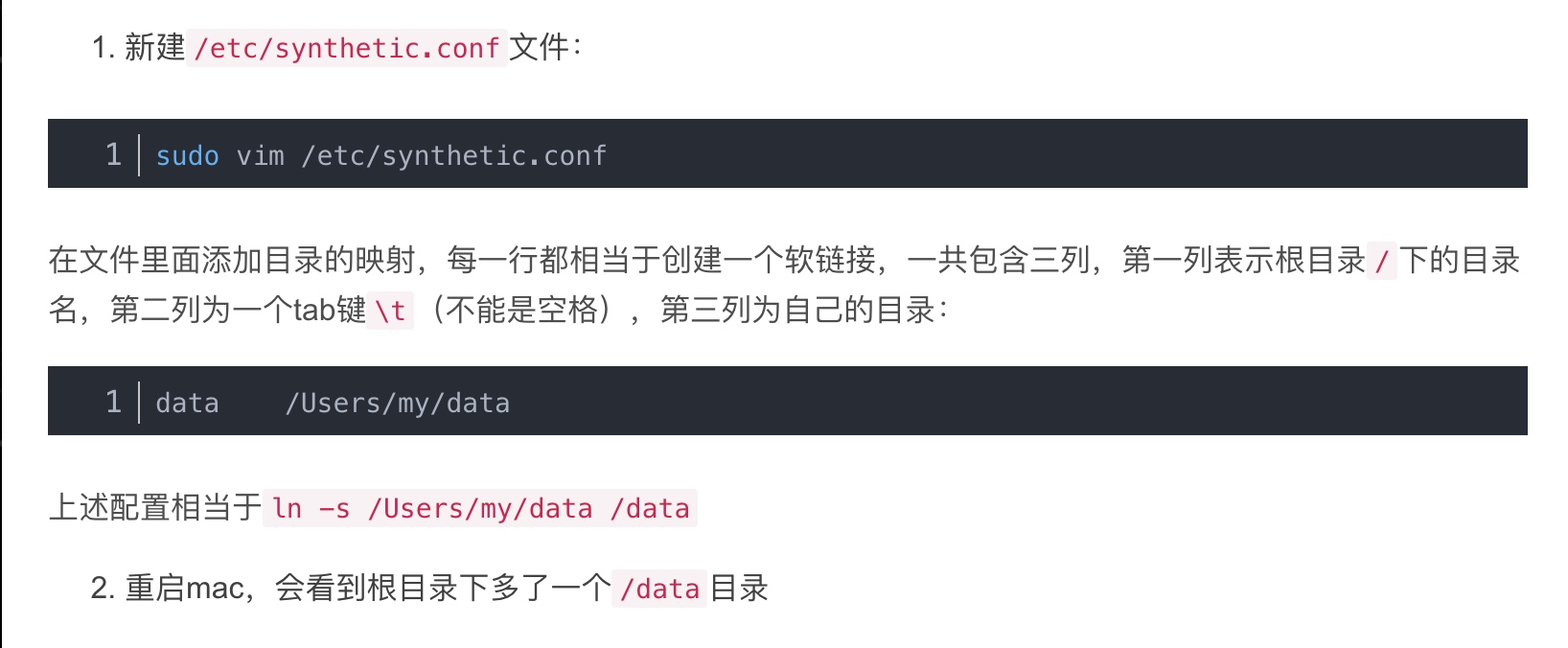
Task: Click the word data in the second code block
Action: (188, 403)
